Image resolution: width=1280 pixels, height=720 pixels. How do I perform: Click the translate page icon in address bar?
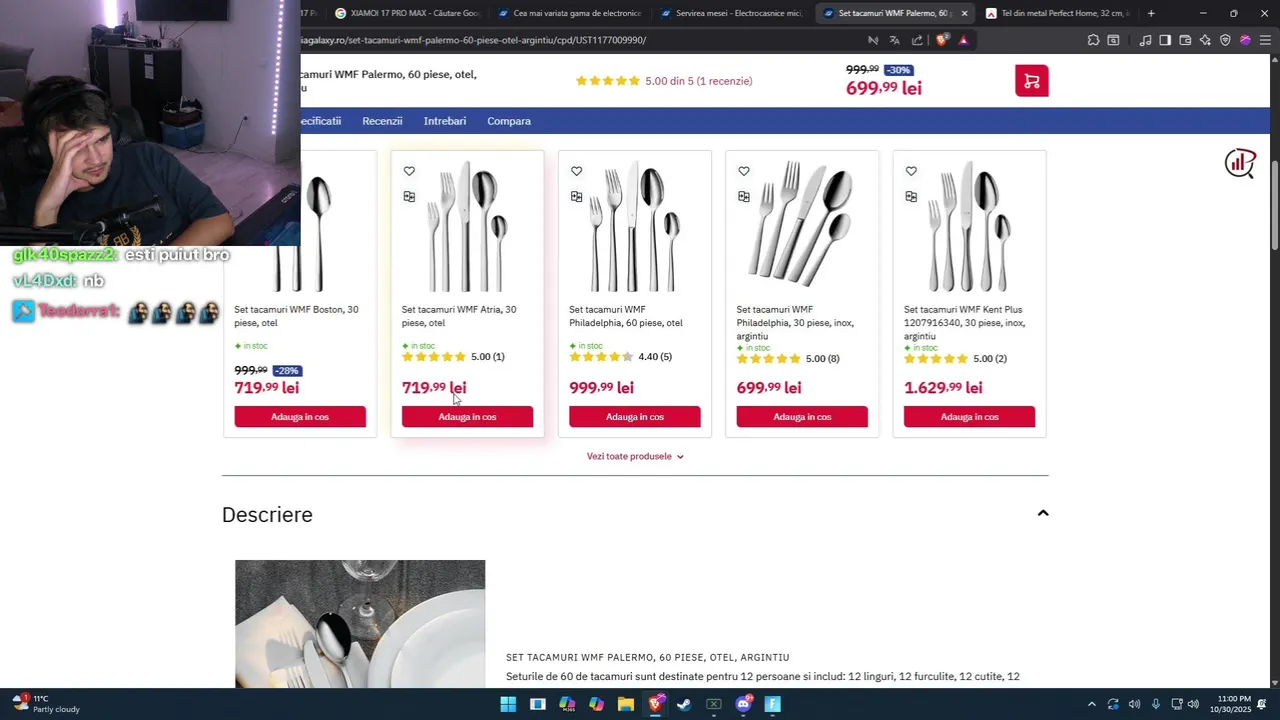tap(894, 40)
